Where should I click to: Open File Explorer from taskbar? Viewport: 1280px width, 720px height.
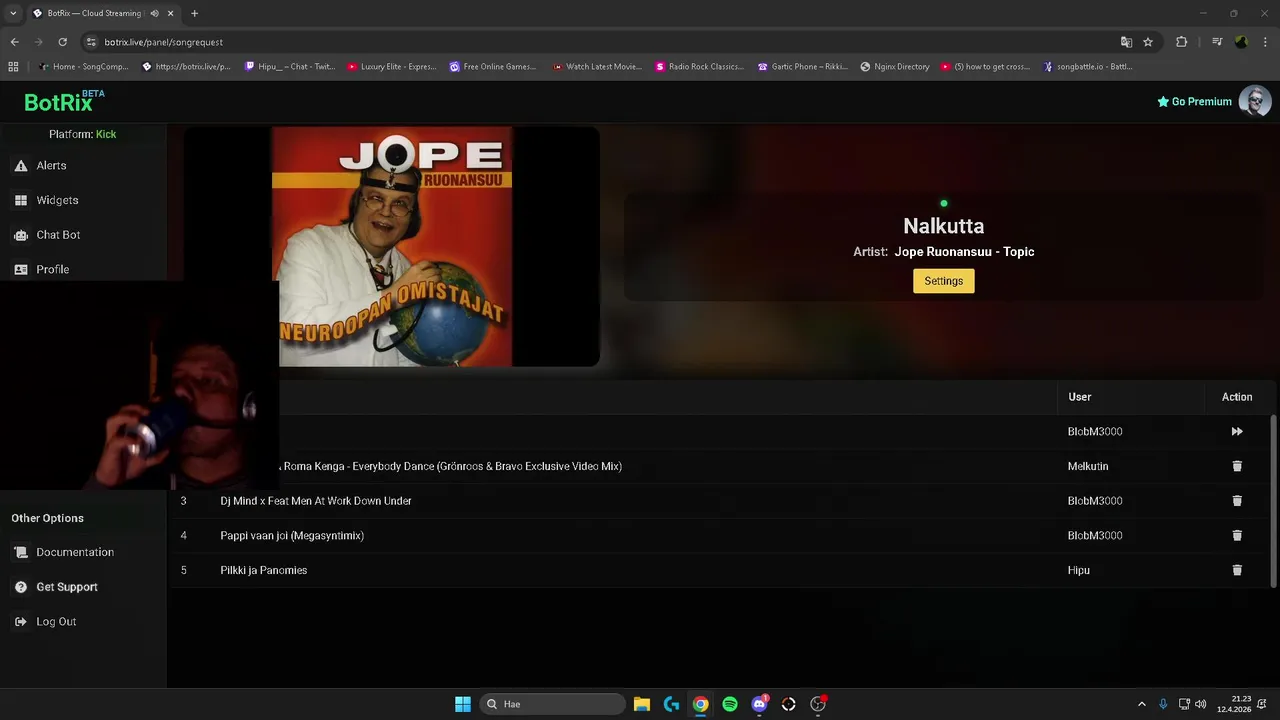642,704
